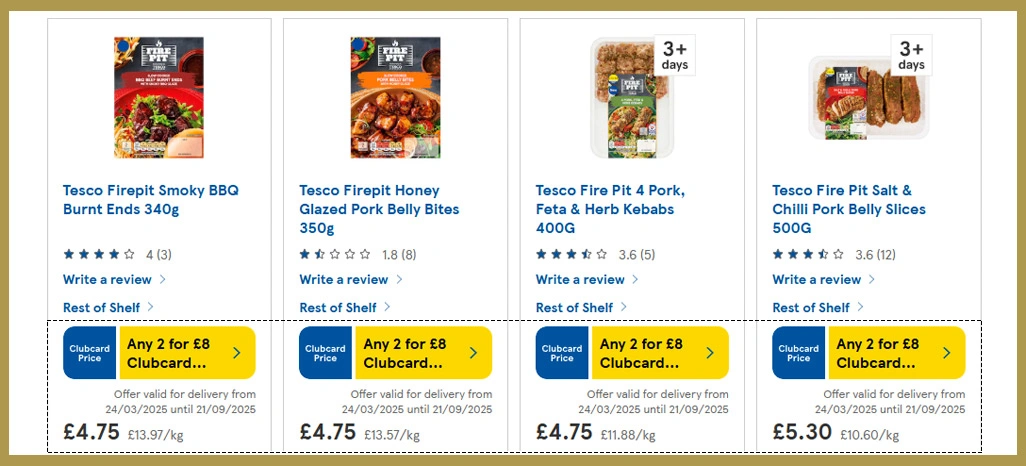Click the Smoky BBQ Burnt Ends product image

(159, 97)
